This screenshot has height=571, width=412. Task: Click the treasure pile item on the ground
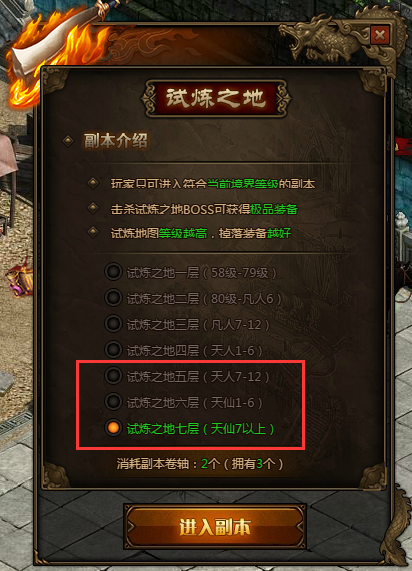point(19,279)
